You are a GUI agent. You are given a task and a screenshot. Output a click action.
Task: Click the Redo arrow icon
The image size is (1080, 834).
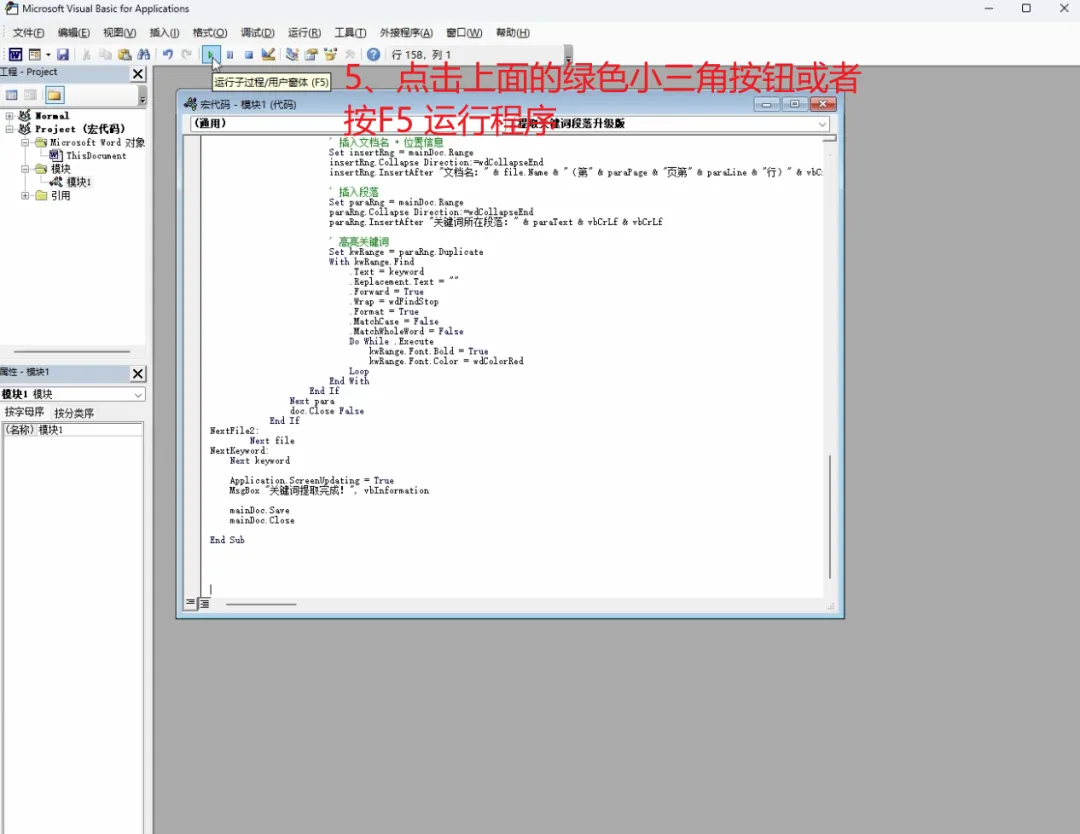(187, 54)
